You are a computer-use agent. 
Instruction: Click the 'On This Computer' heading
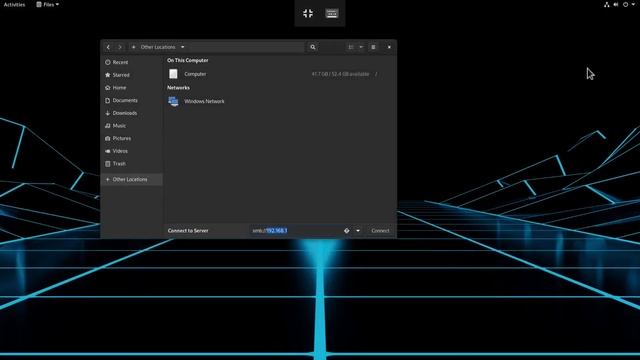[187, 60]
